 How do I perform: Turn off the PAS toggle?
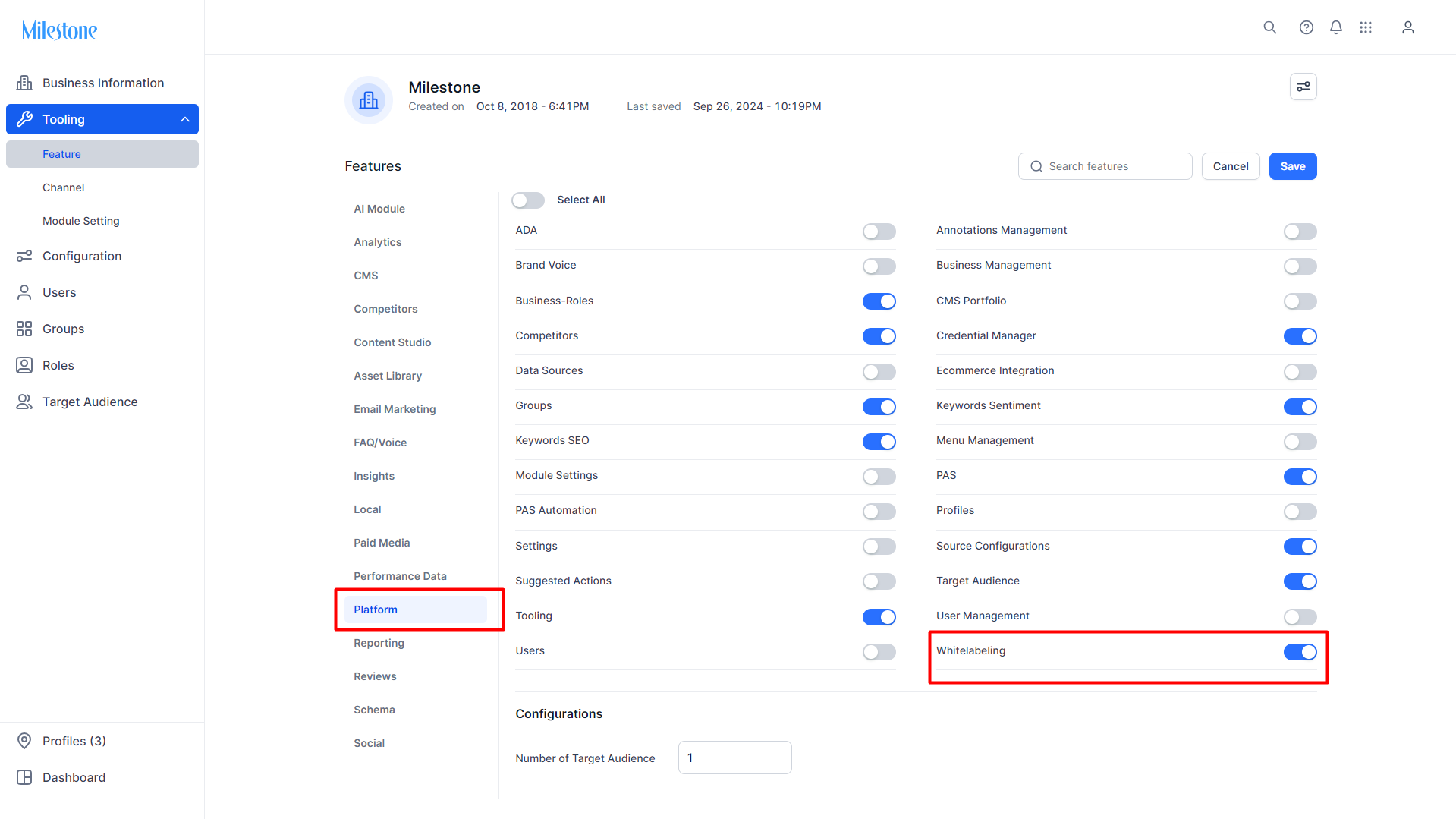pyautogui.click(x=1300, y=476)
